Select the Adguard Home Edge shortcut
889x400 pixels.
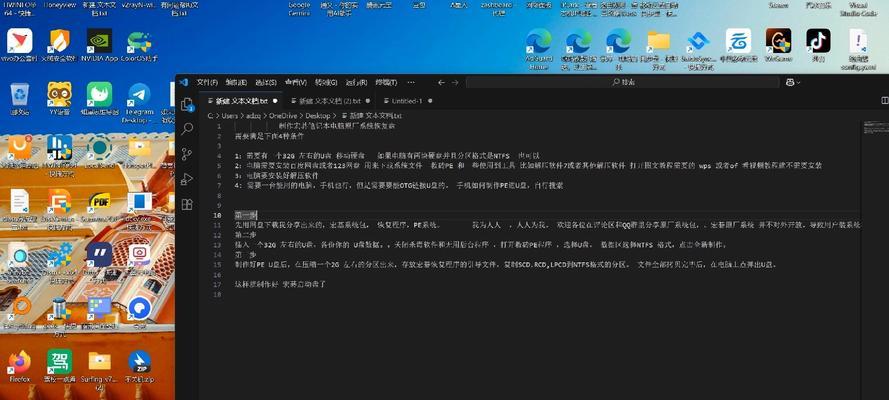tap(539, 49)
